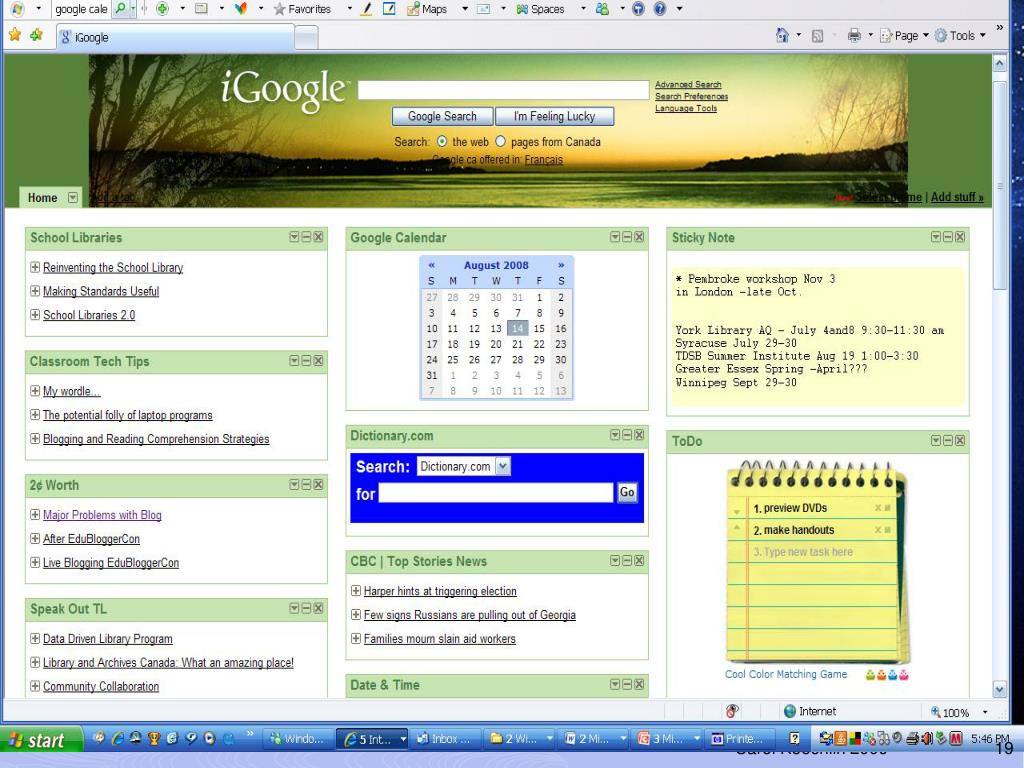Click the toolbar search magnifier icon
The image size is (1024, 768).
pos(120,9)
